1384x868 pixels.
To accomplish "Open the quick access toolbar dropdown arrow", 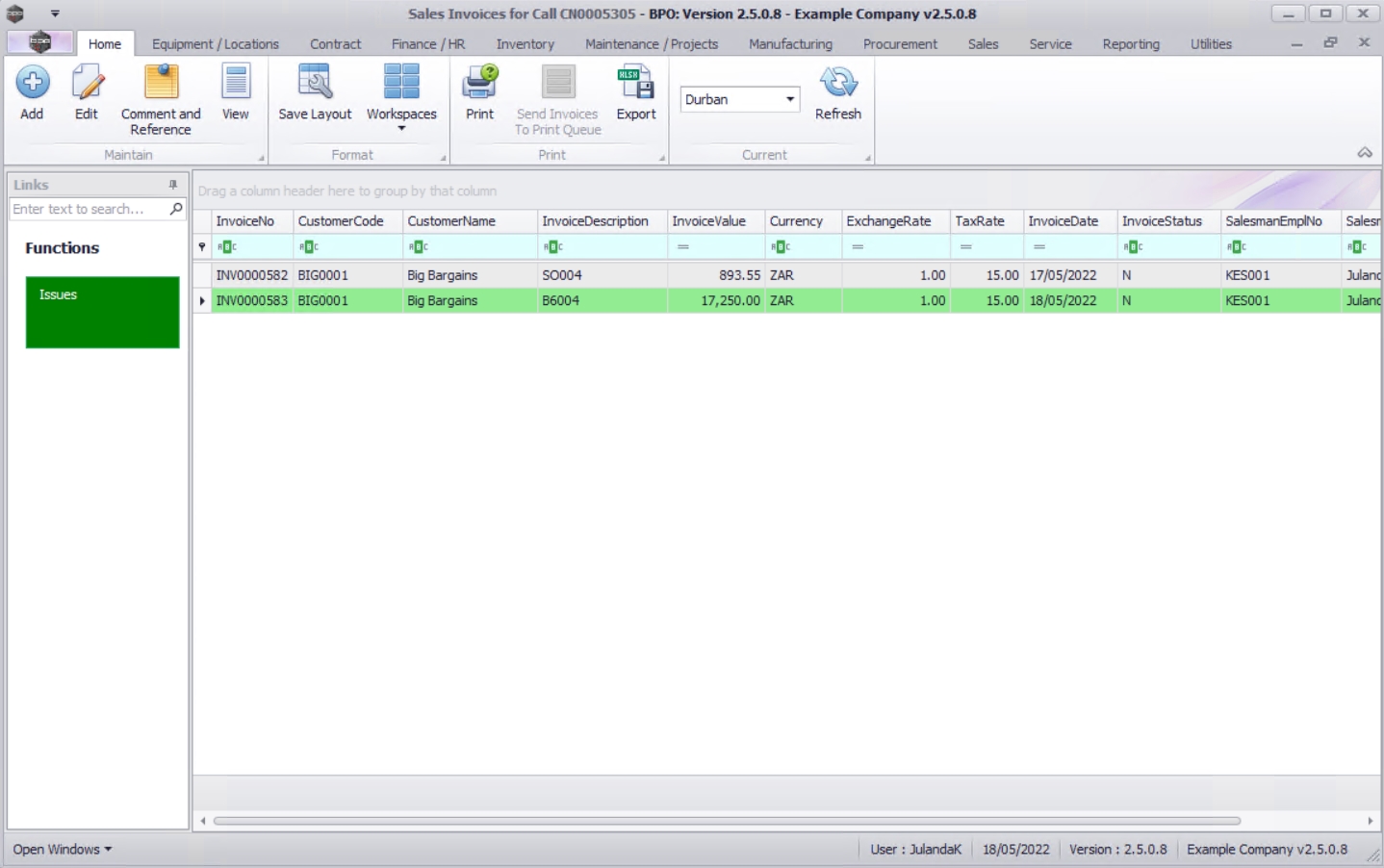I will (55, 13).
